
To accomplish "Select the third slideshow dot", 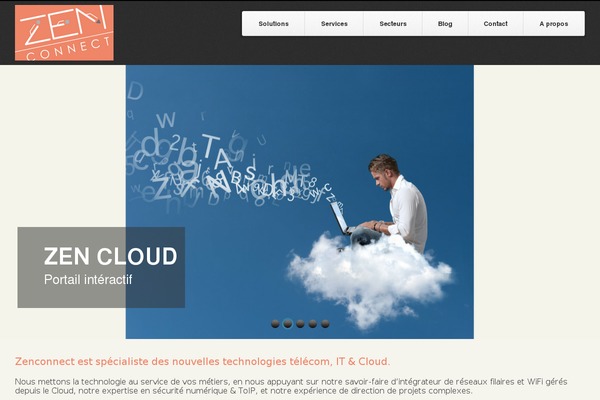I will pyautogui.click(x=300, y=324).
